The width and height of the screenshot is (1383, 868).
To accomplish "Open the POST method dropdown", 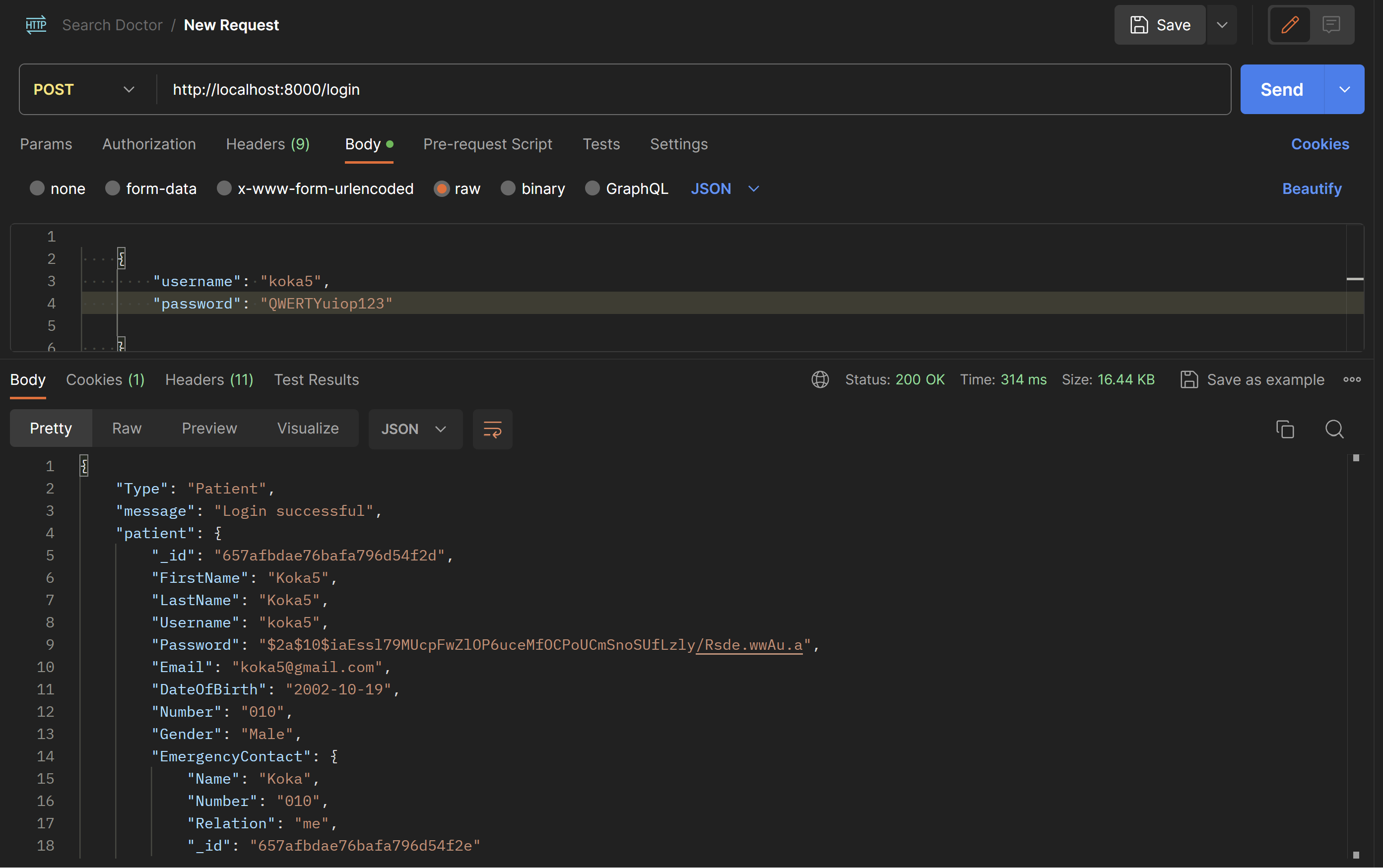I will tap(84, 90).
